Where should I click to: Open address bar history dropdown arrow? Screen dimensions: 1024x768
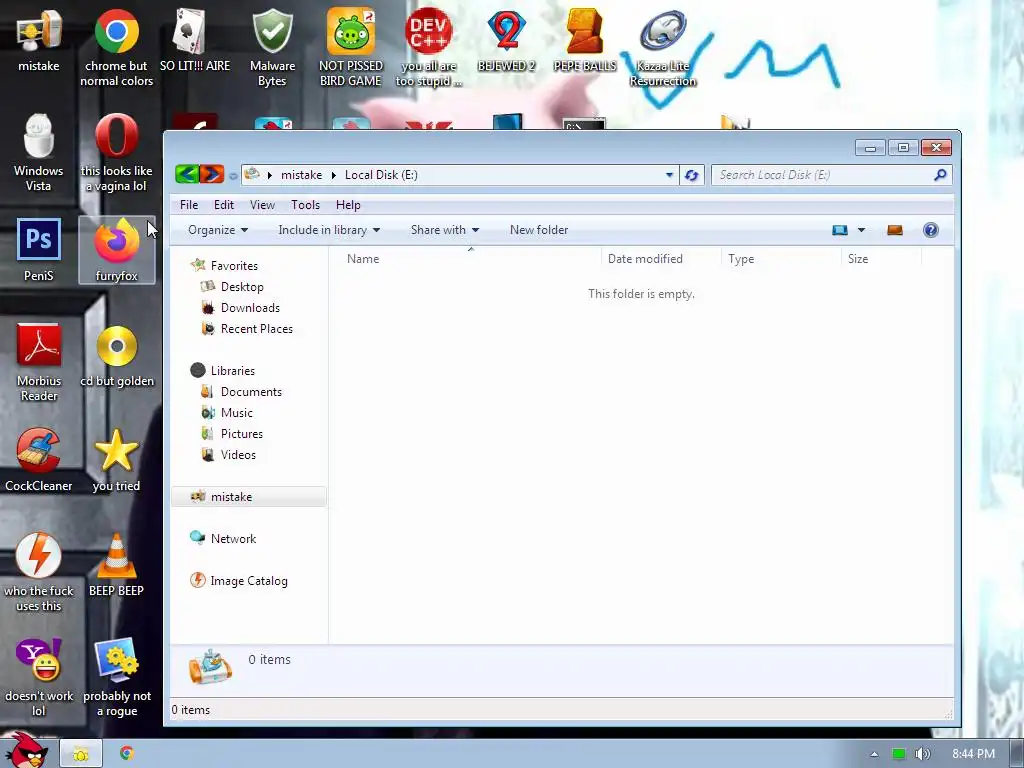669,175
